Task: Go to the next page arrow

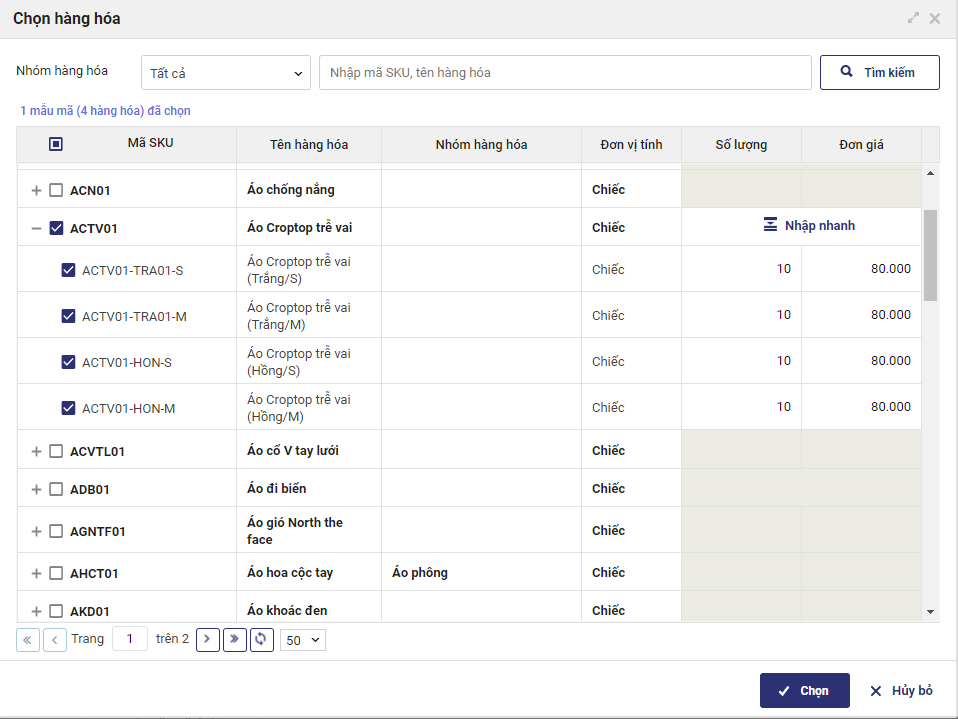Action: pyautogui.click(x=208, y=639)
